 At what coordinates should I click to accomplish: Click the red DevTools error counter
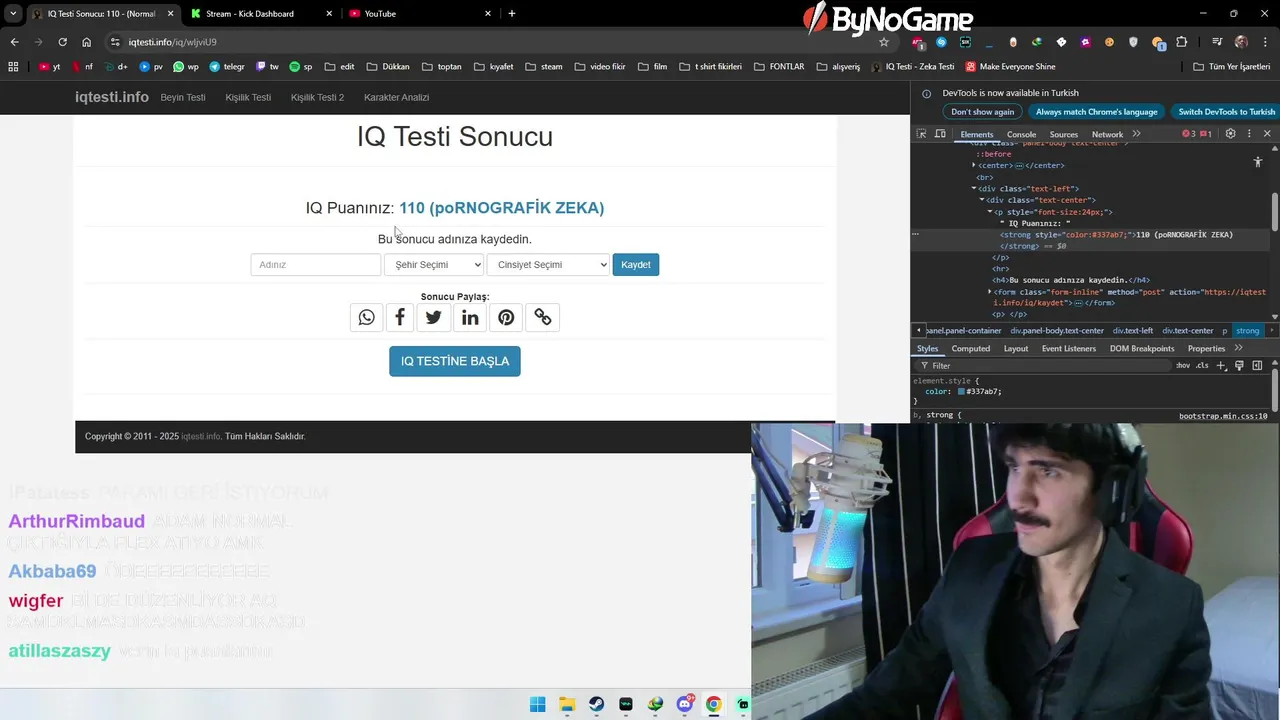(1189, 134)
